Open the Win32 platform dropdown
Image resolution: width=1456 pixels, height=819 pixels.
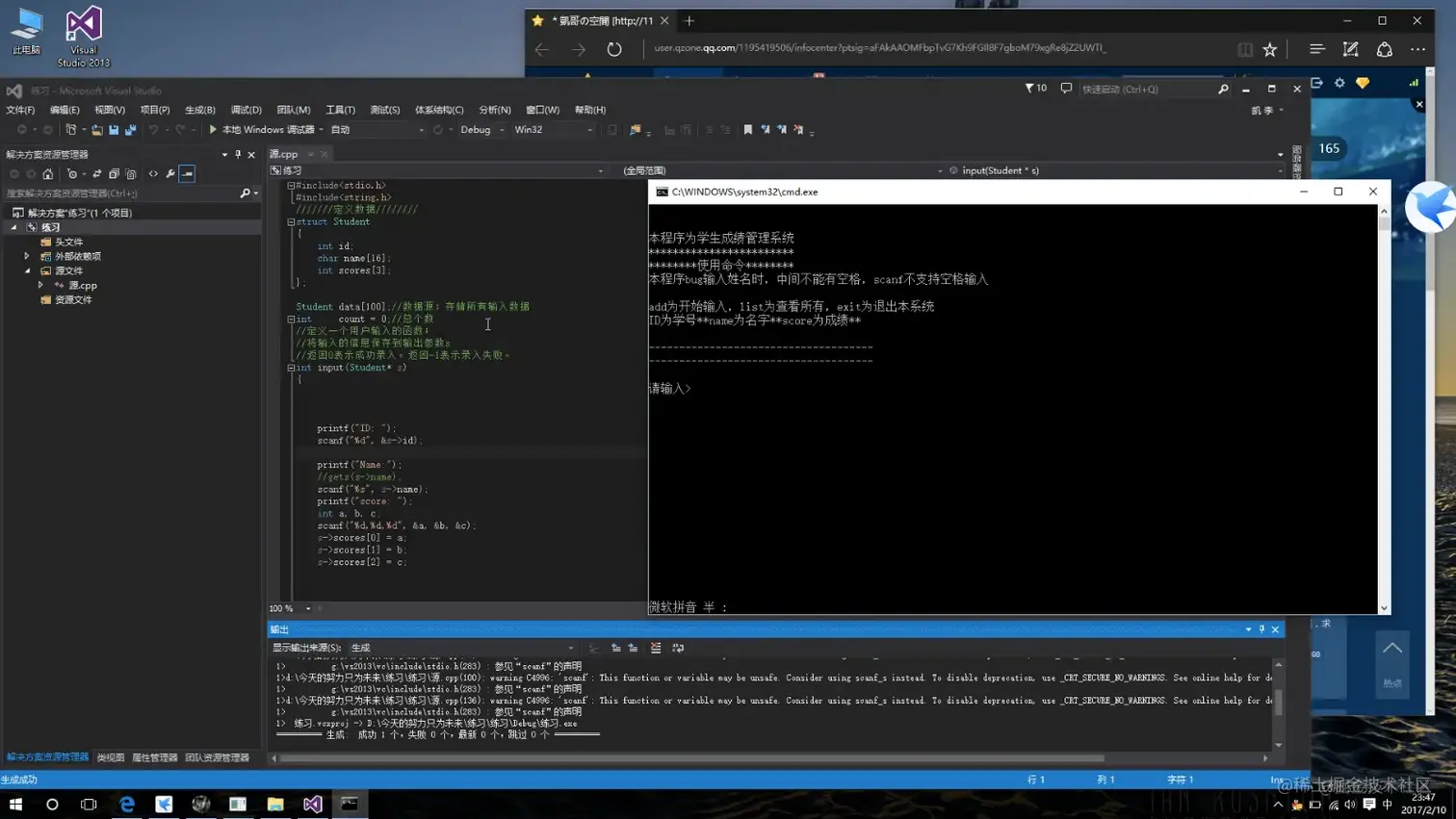pos(553,130)
